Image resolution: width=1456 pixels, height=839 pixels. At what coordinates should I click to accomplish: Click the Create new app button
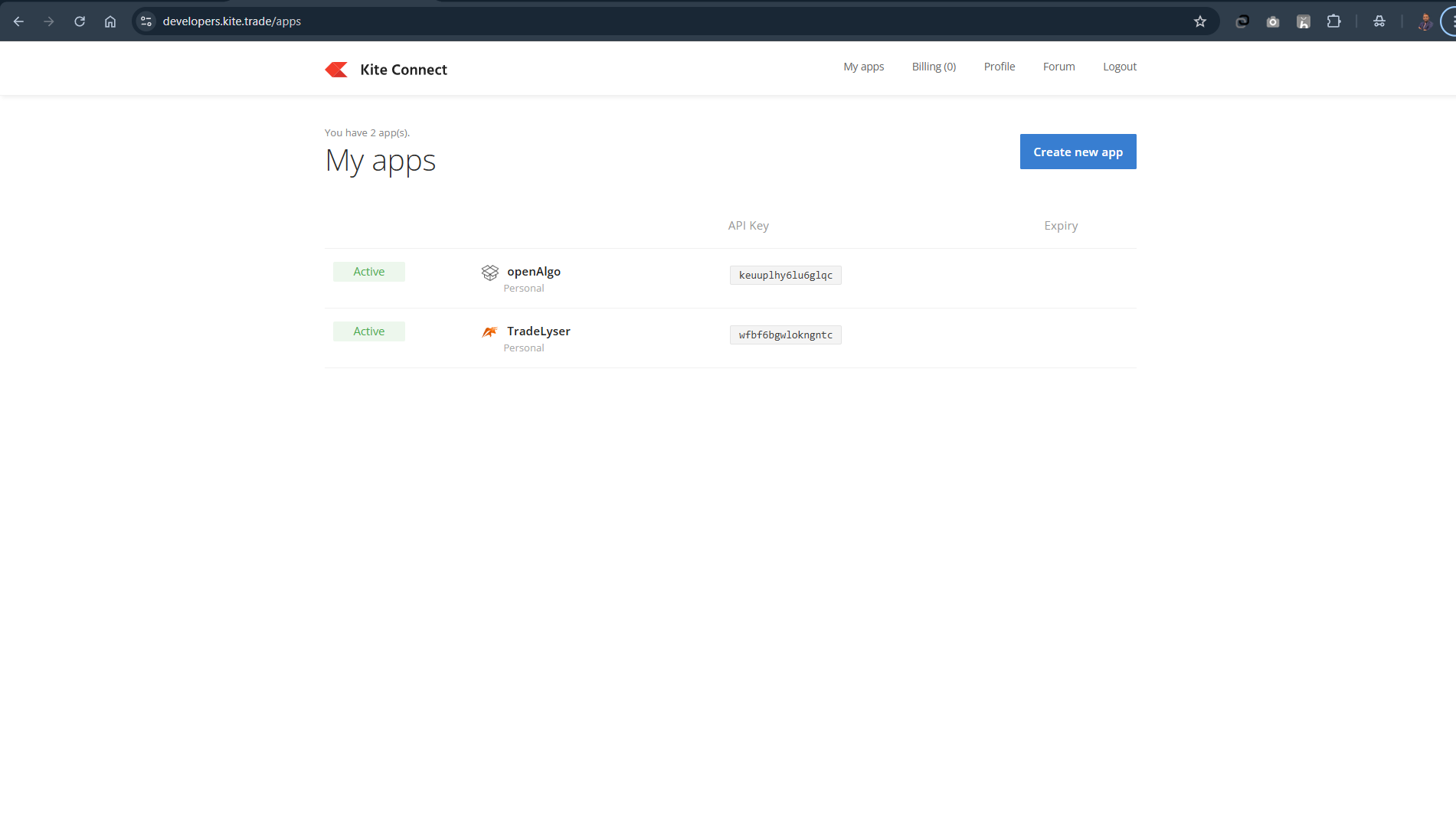[1078, 152]
